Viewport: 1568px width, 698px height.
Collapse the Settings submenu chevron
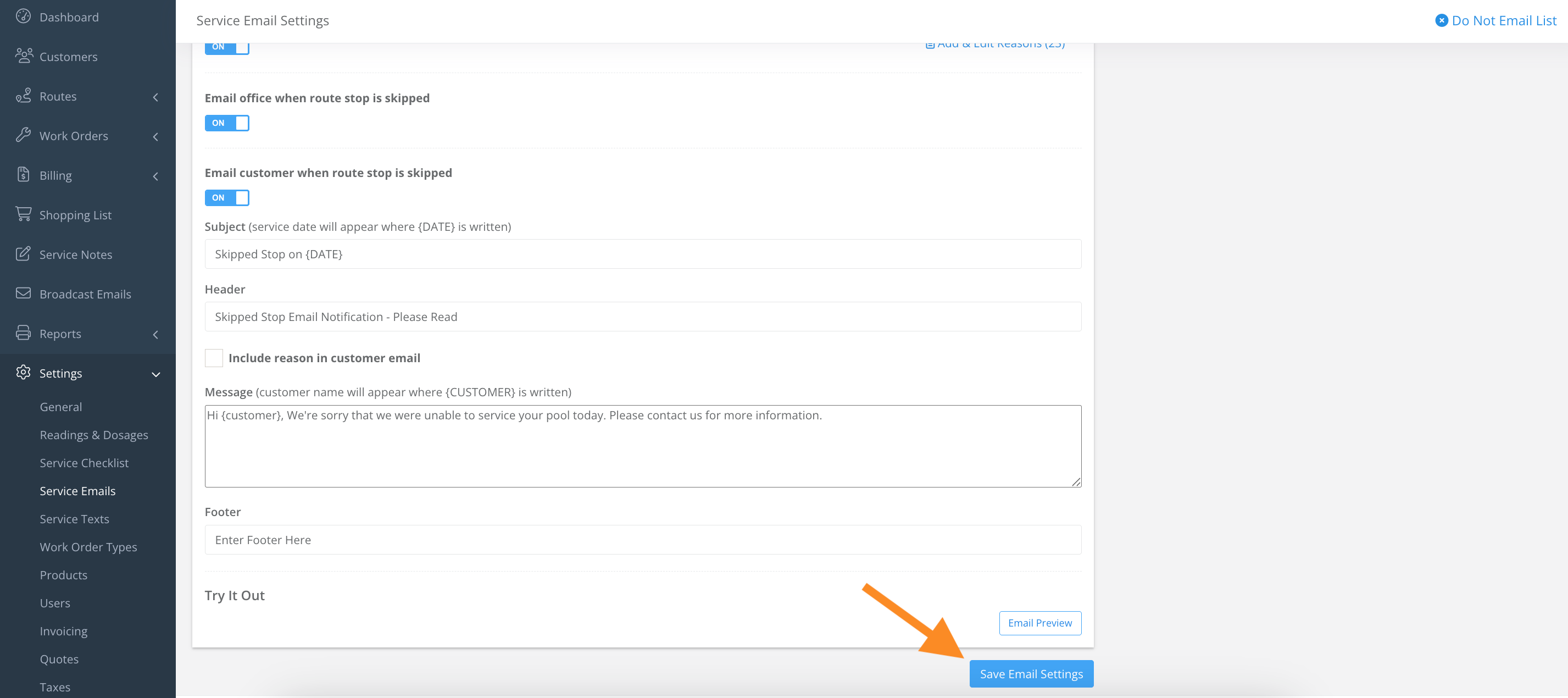click(156, 374)
